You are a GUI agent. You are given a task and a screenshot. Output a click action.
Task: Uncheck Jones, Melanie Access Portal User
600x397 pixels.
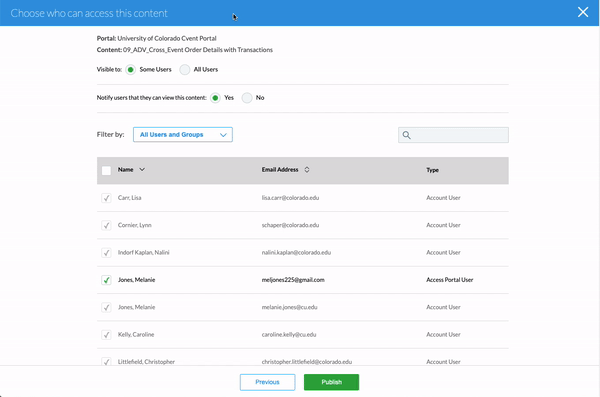click(106, 280)
